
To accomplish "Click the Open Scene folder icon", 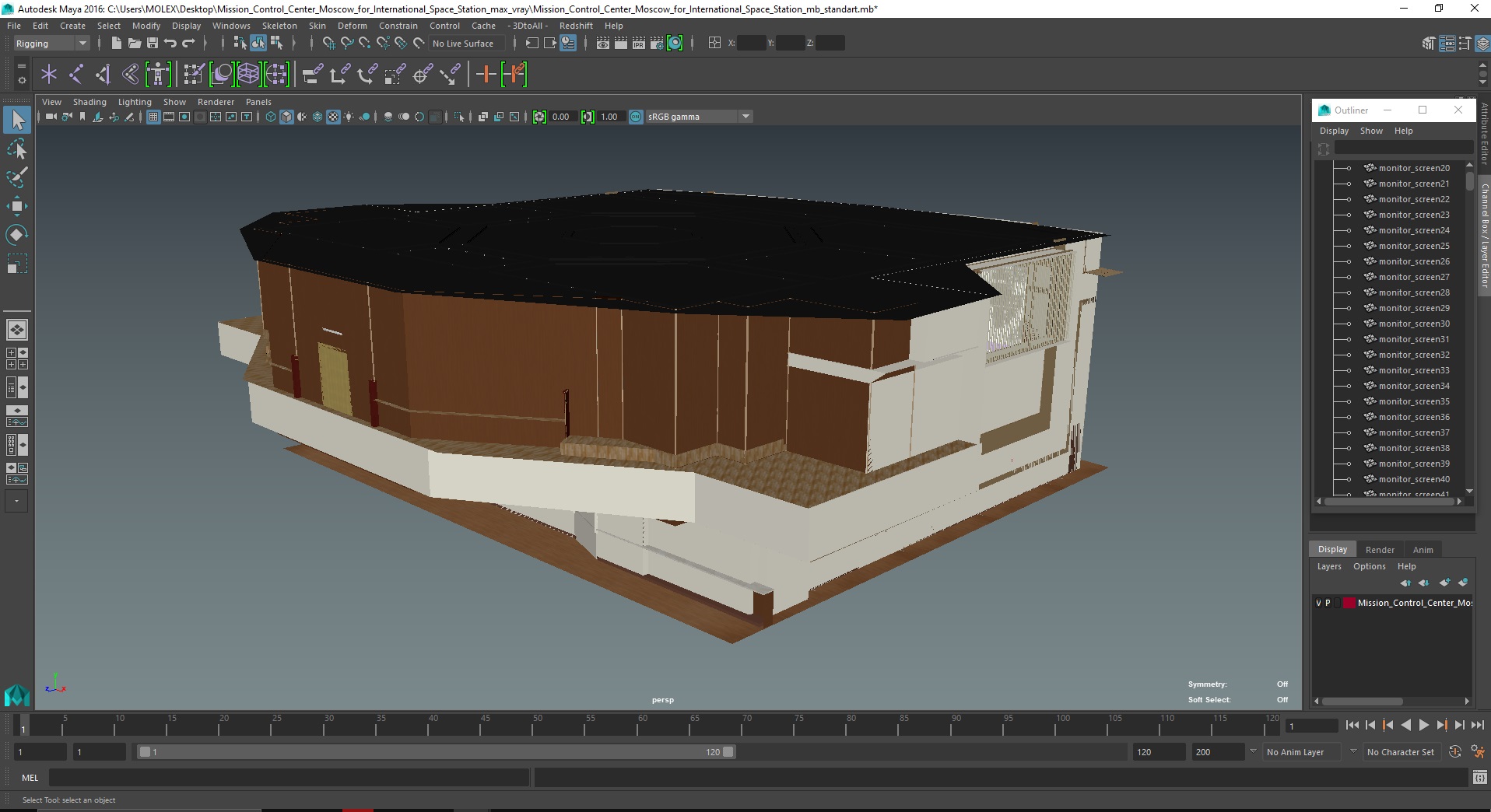I will point(134,44).
